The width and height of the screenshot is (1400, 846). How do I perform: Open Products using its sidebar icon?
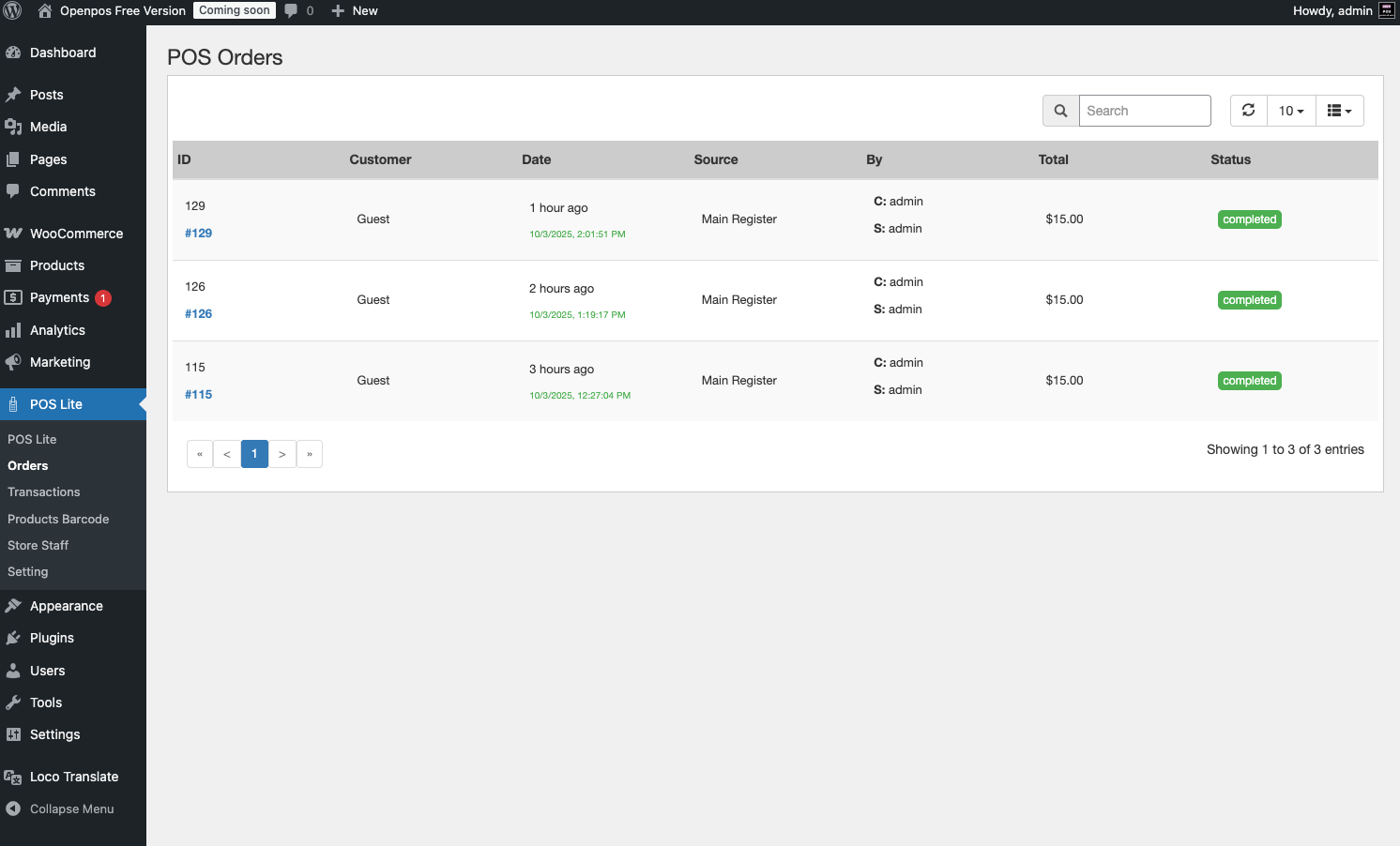click(14, 265)
